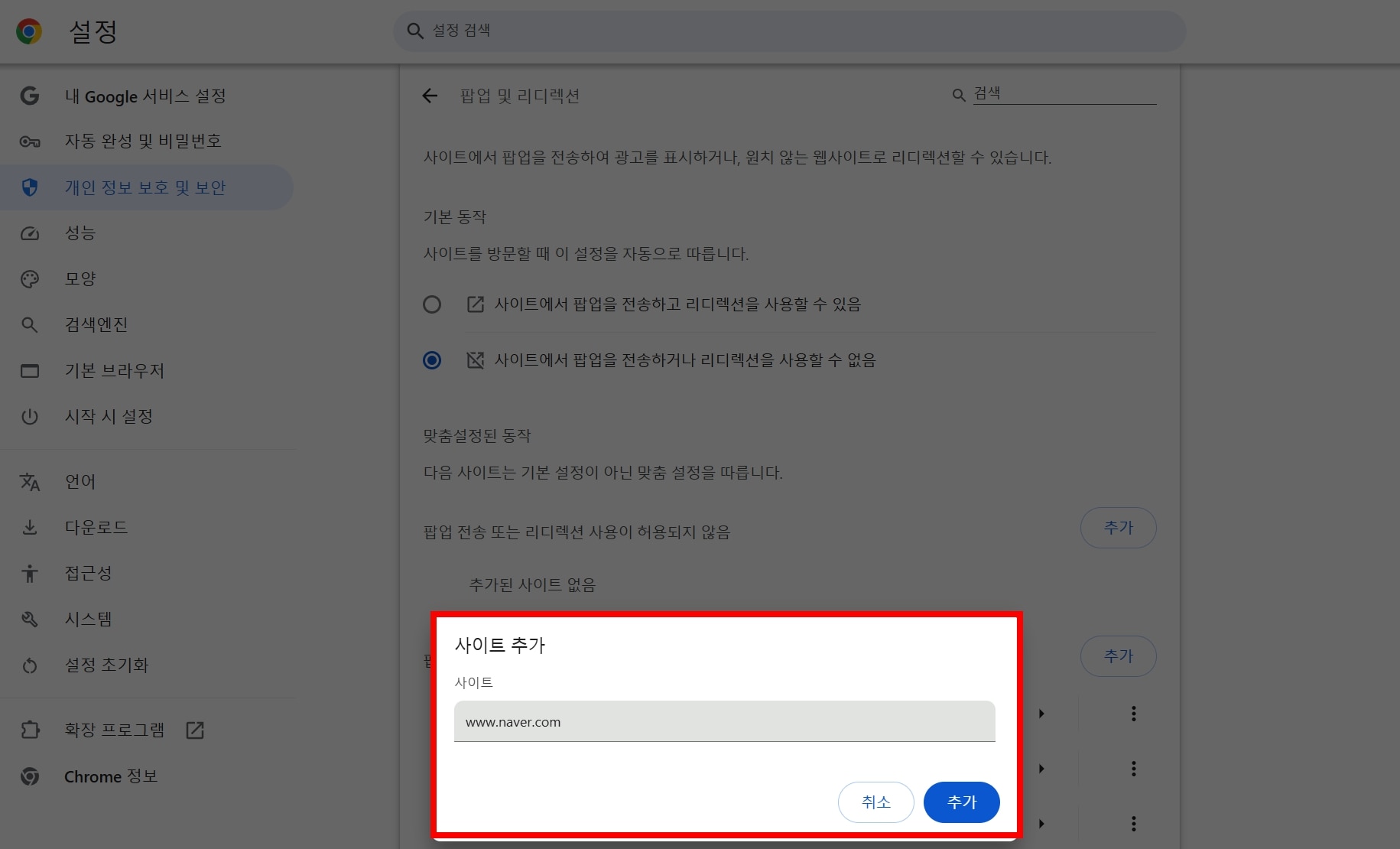Expand the first site entry arrow
This screenshot has height=849, width=1400.
pos(1041,714)
